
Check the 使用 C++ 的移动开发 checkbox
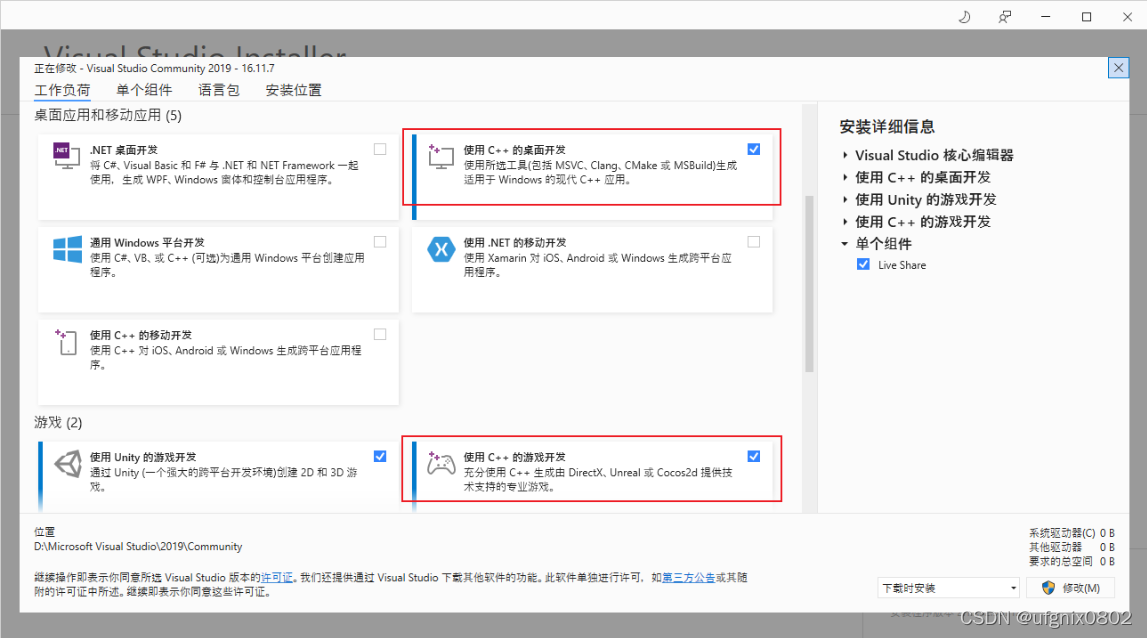380,334
